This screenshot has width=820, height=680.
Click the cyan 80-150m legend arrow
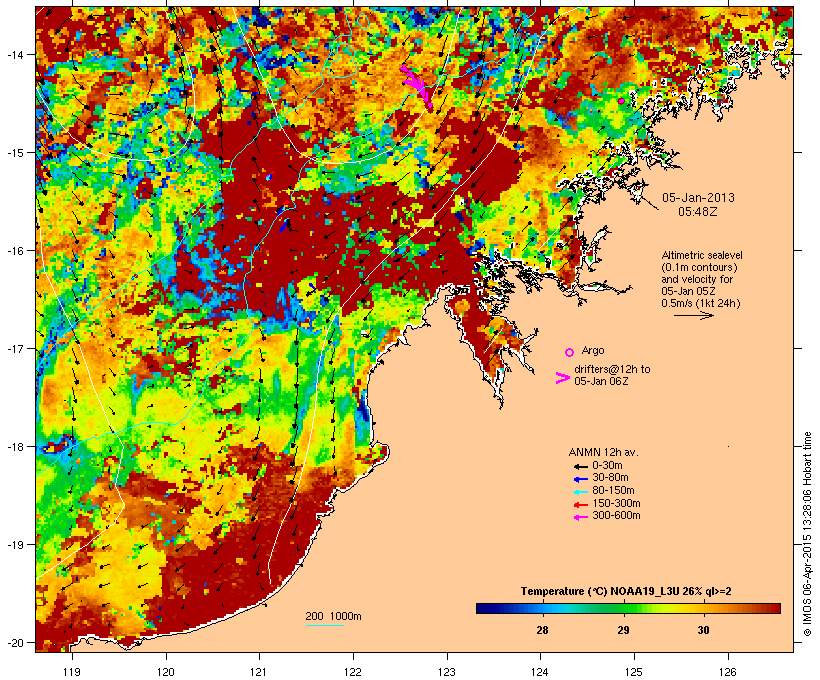581,492
